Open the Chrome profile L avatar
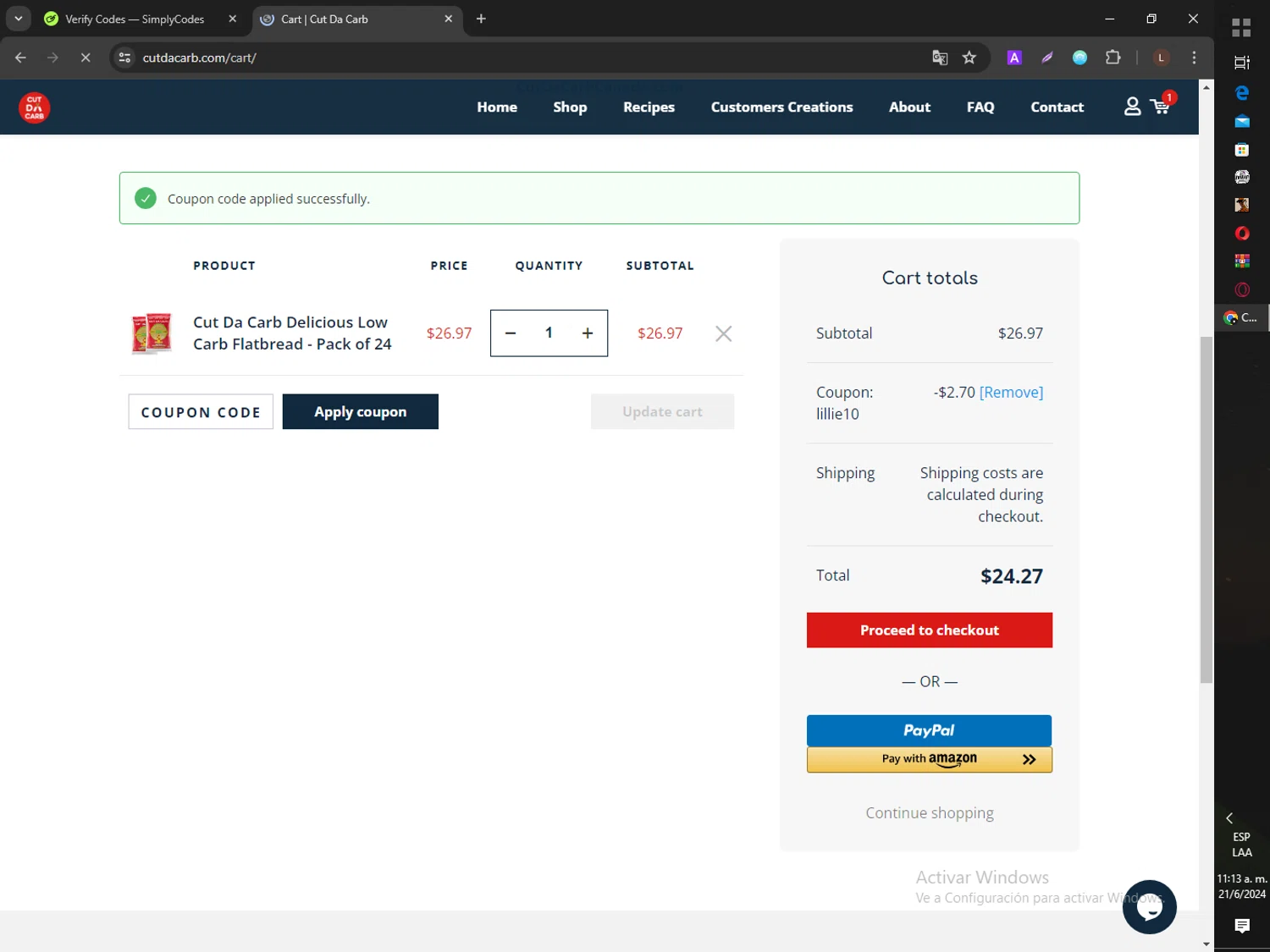The height and width of the screenshot is (952, 1270). [1162, 58]
